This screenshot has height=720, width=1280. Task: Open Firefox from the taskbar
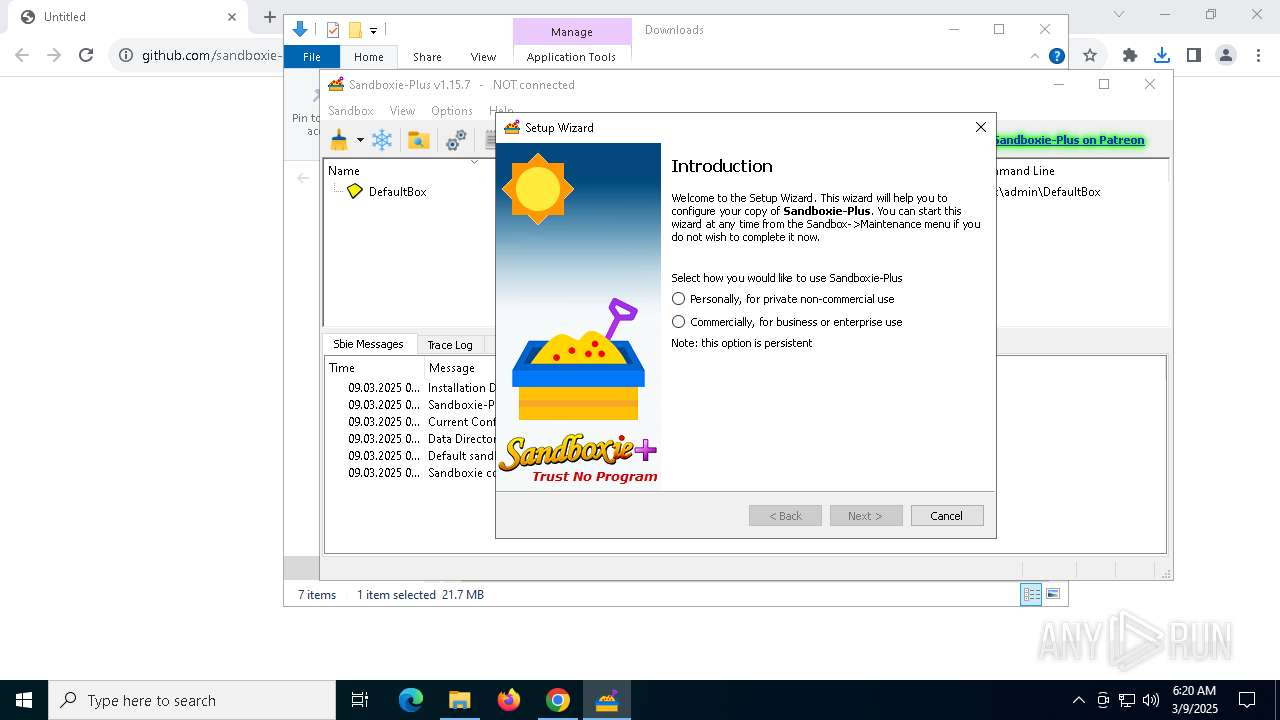(509, 700)
